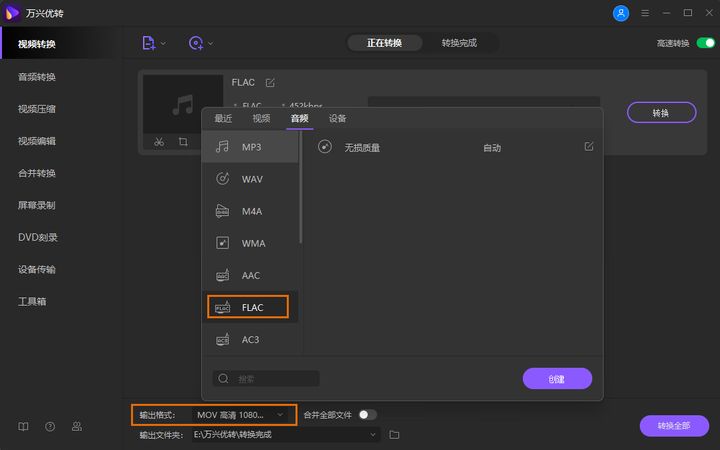
Task: Click the 转换全部 button
Action: click(674, 426)
